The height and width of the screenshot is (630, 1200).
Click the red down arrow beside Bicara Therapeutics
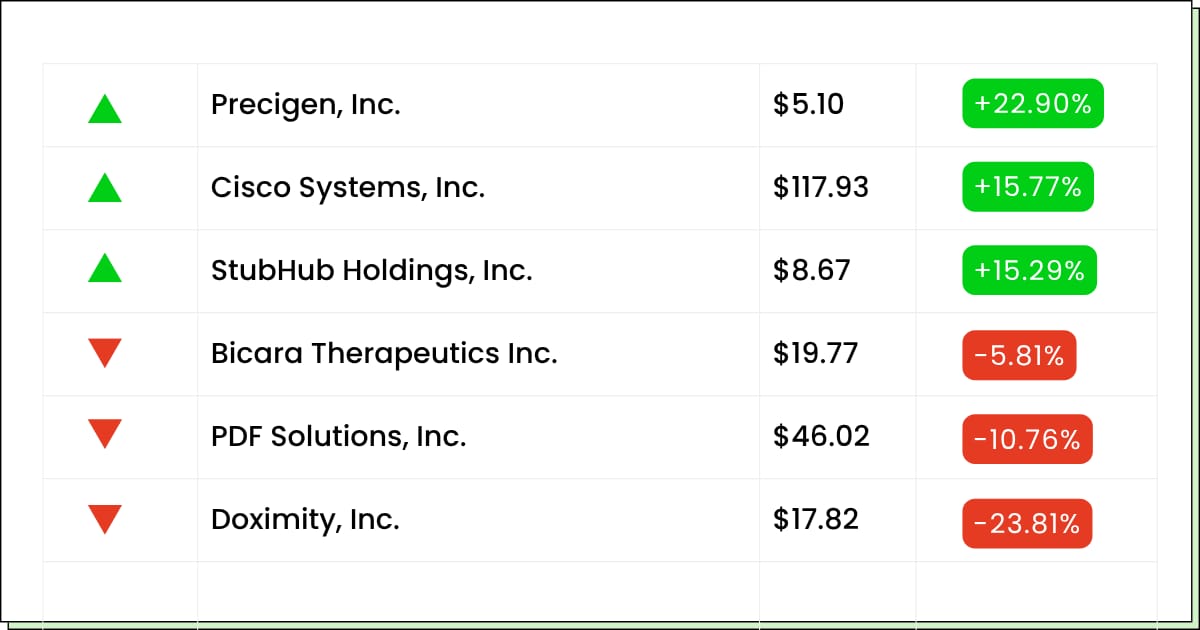click(105, 353)
